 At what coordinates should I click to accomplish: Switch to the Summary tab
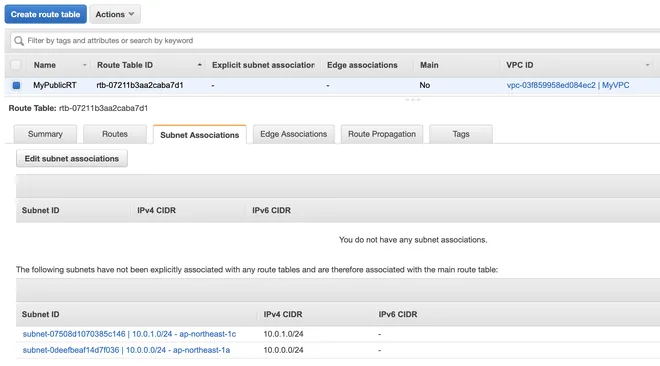pyautogui.click(x=45, y=134)
